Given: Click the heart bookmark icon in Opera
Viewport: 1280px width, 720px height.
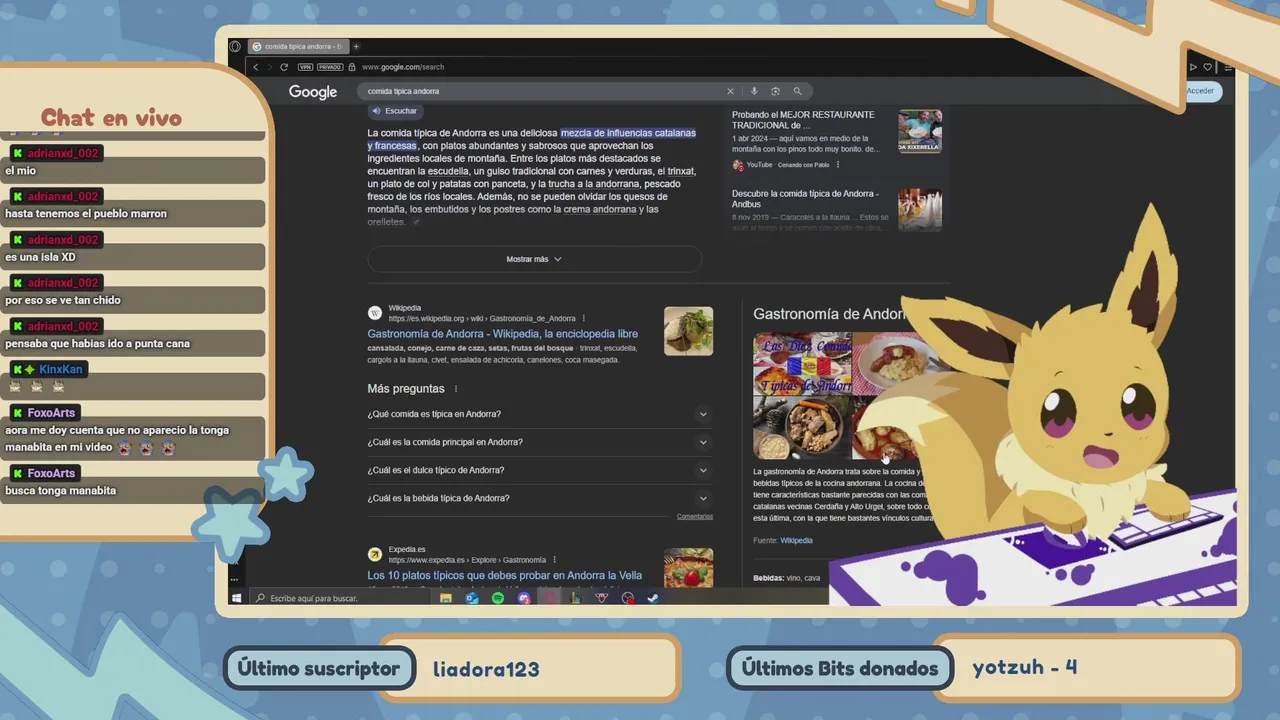Looking at the screenshot, I should [1207, 67].
